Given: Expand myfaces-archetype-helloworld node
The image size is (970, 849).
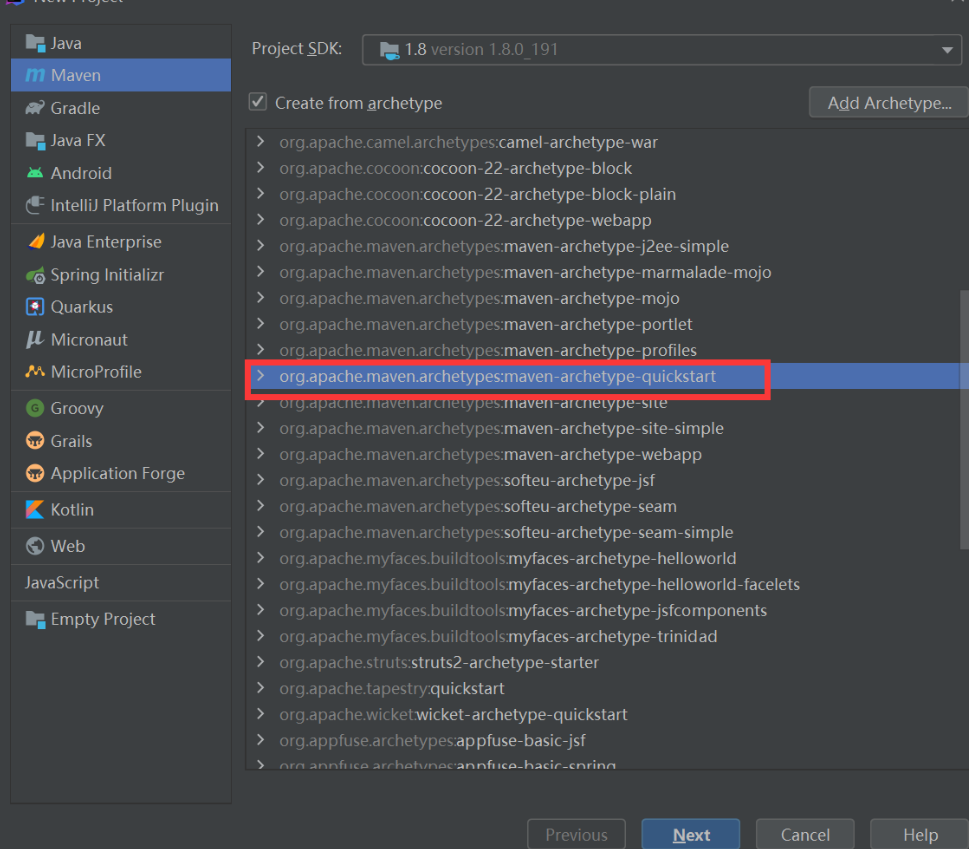Looking at the screenshot, I should [x=261, y=558].
